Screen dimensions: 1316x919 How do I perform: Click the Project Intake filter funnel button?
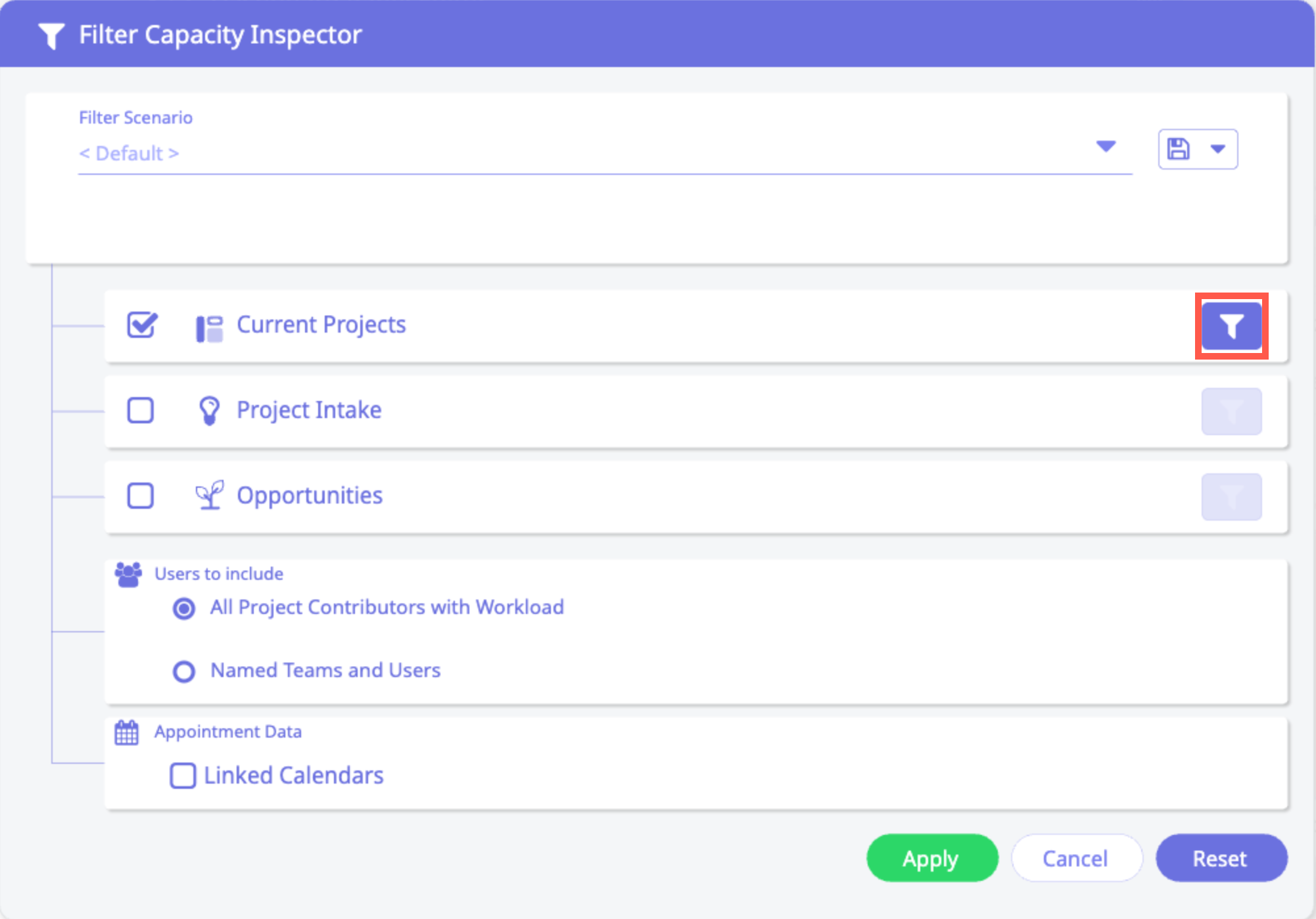pyautogui.click(x=1231, y=412)
